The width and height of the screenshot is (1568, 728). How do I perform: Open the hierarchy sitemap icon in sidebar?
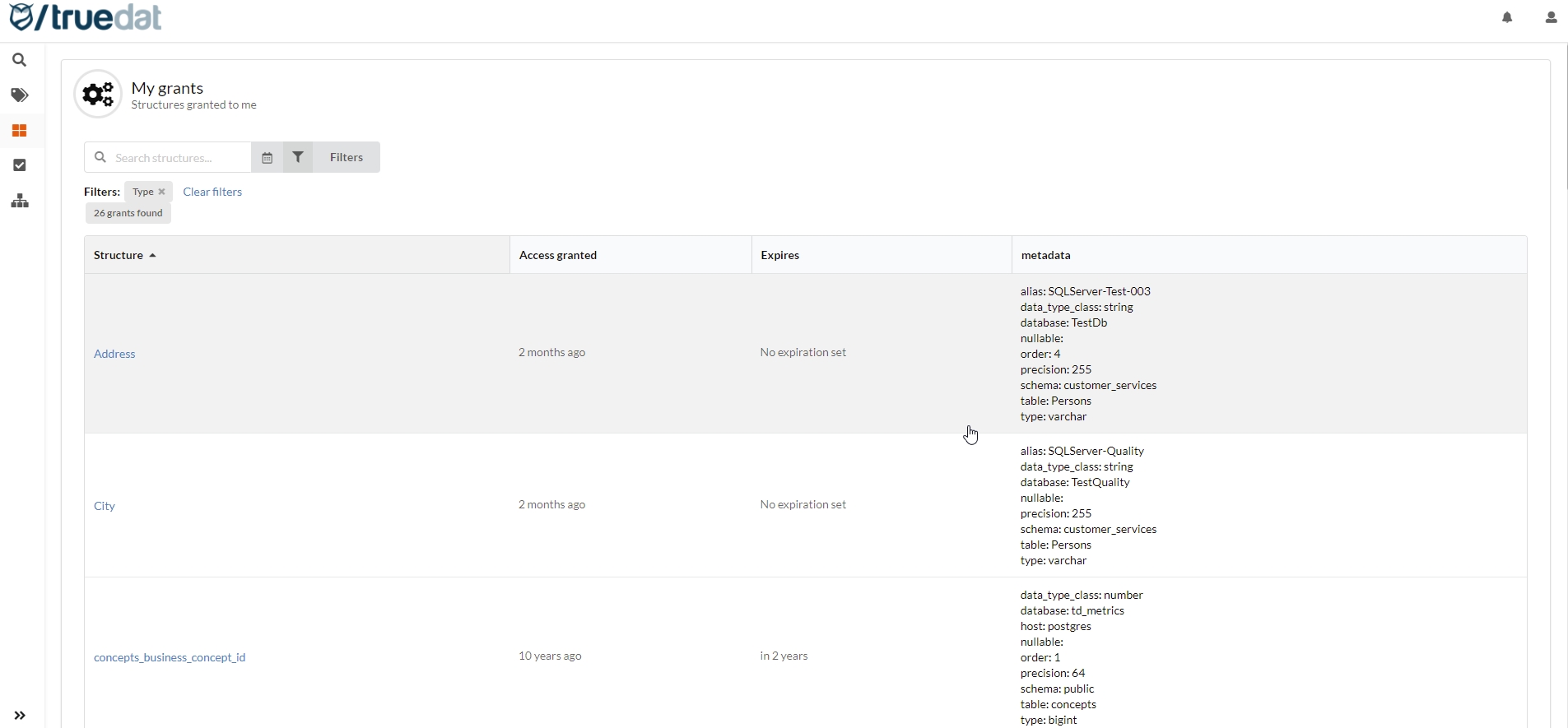20,202
